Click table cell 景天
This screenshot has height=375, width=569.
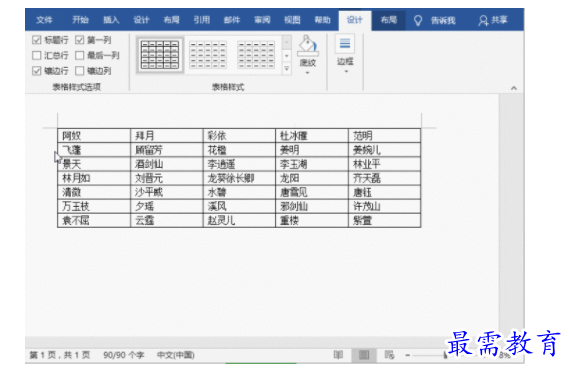click(94, 164)
